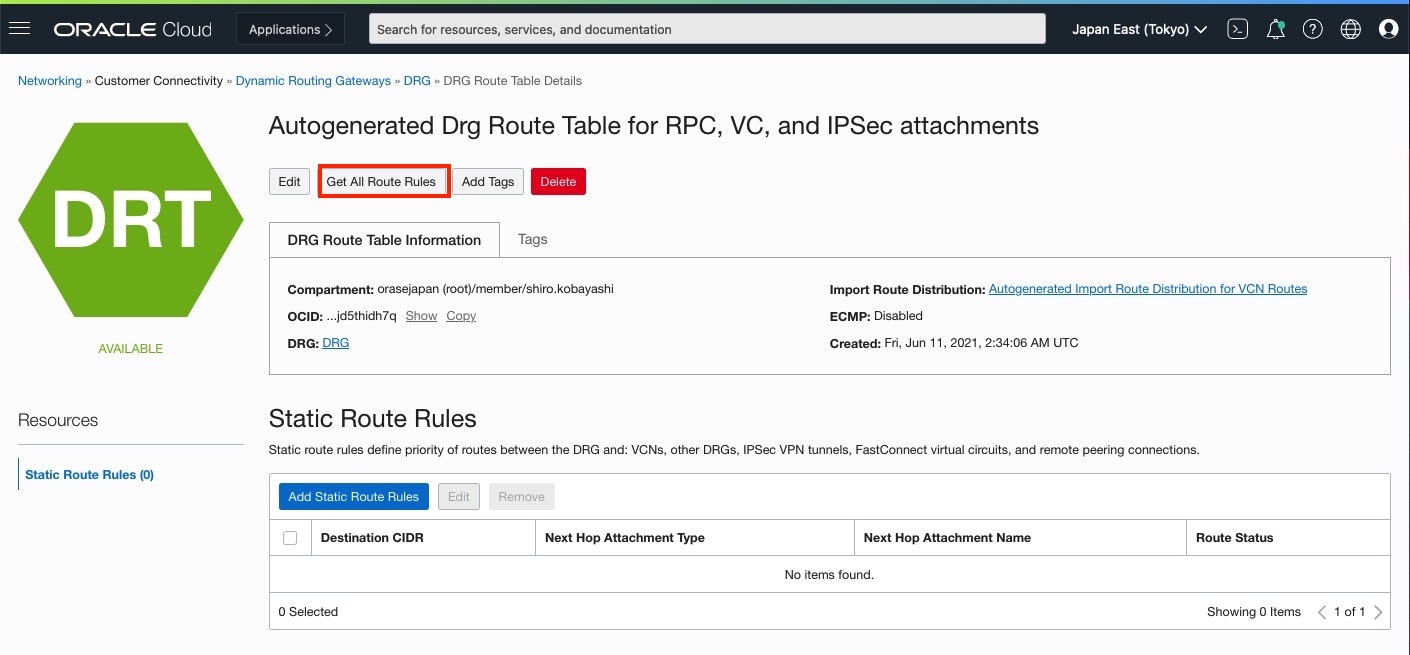The width and height of the screenshot is (1410, 655).
Task: Open the user profile icon
Action: [1388, 29]
